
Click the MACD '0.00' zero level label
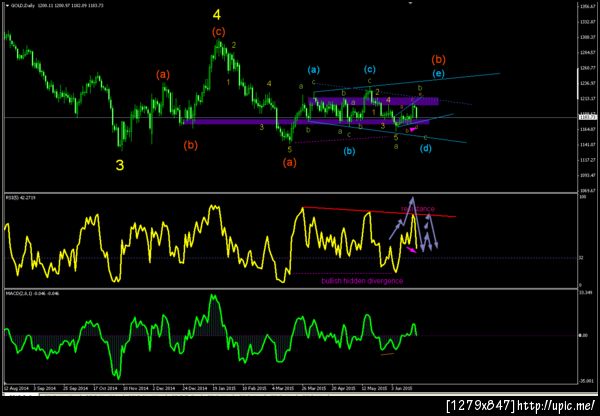point(581,335)
